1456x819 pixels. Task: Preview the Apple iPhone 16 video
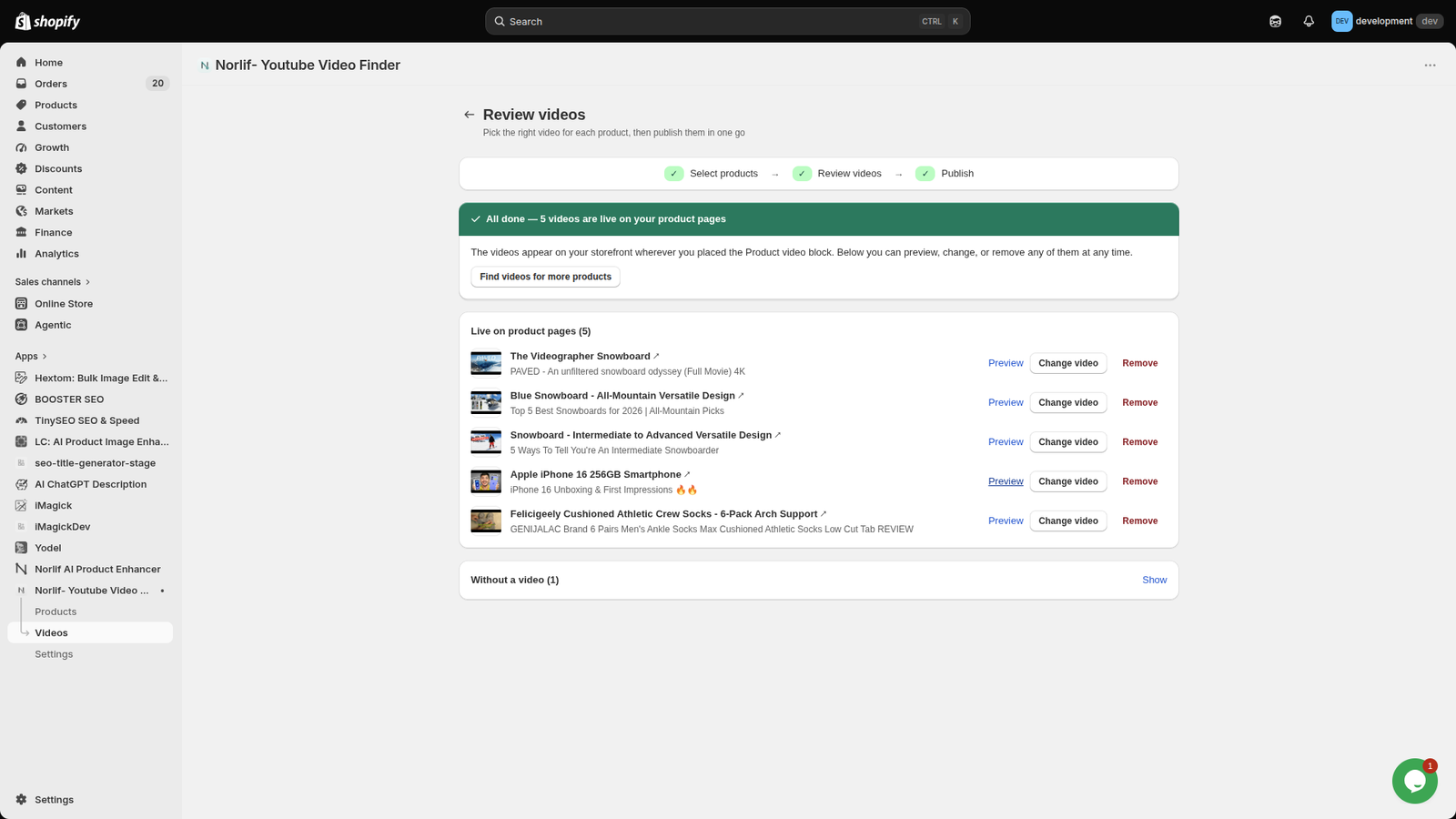tap(1006, 481)
